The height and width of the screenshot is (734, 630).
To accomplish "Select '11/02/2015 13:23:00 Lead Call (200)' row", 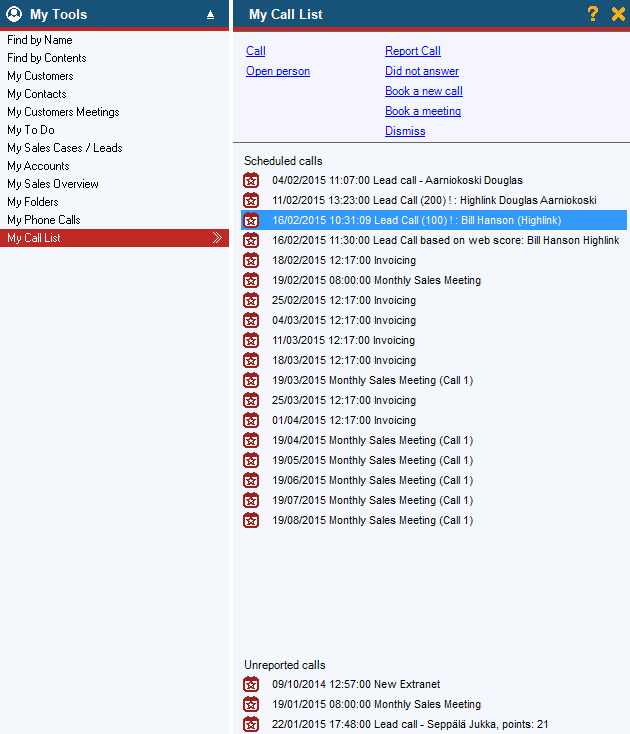I will tap(434, 200).
